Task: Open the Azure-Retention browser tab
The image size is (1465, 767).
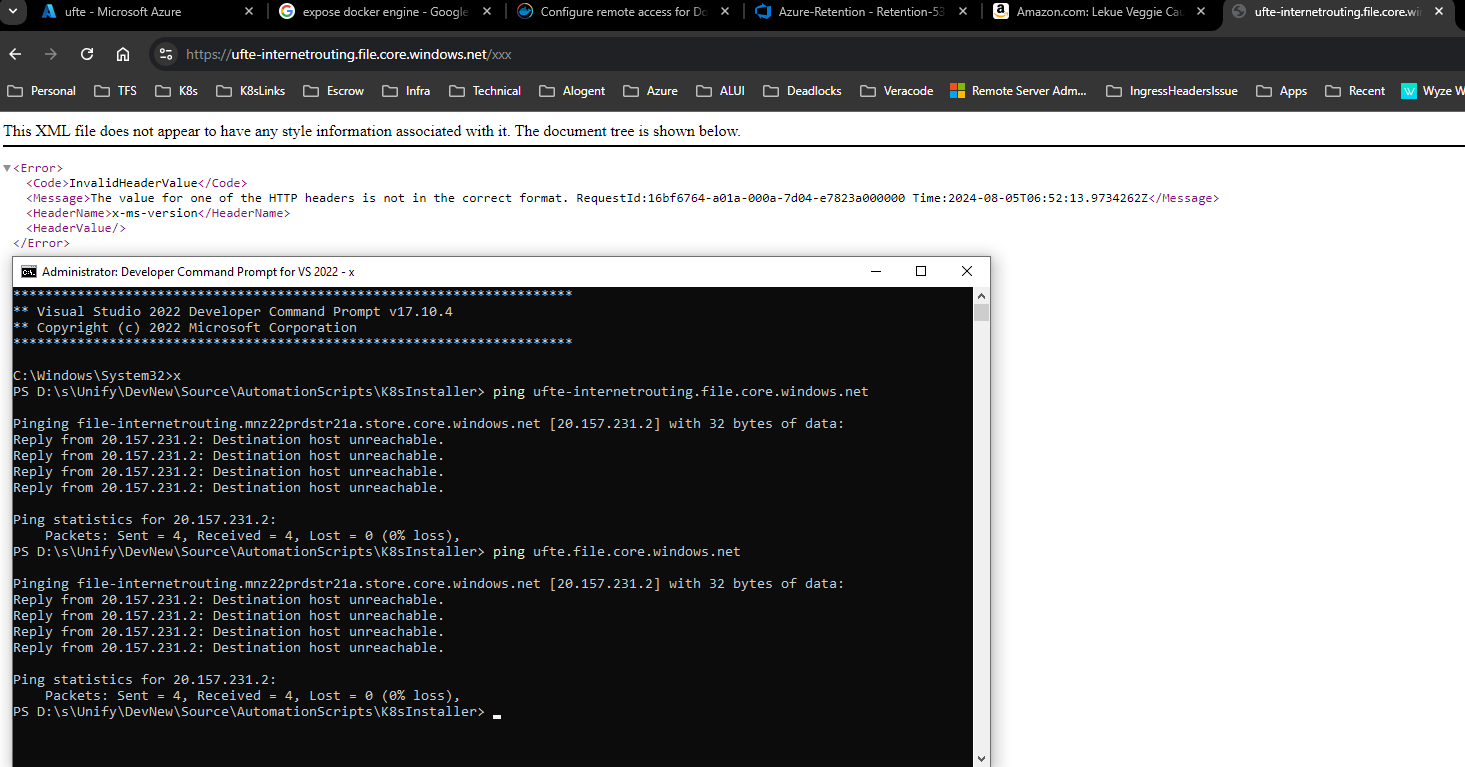Action: click(x=862, y=12)
